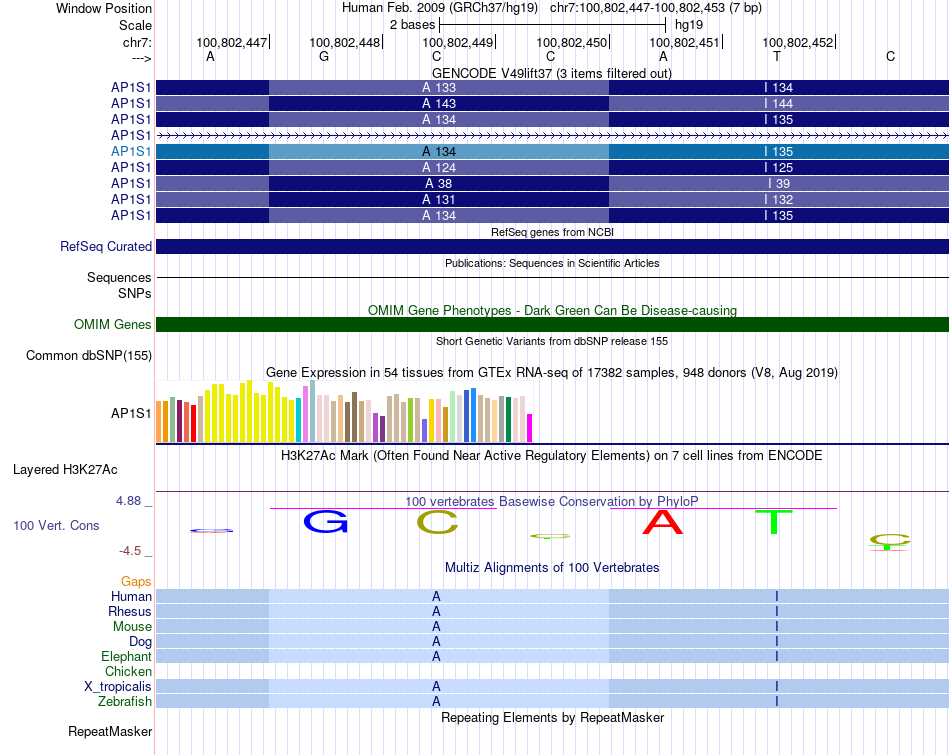Click the Layered H3K27Ac track label
Screen dimensions: 950x755
click(65, 470)
